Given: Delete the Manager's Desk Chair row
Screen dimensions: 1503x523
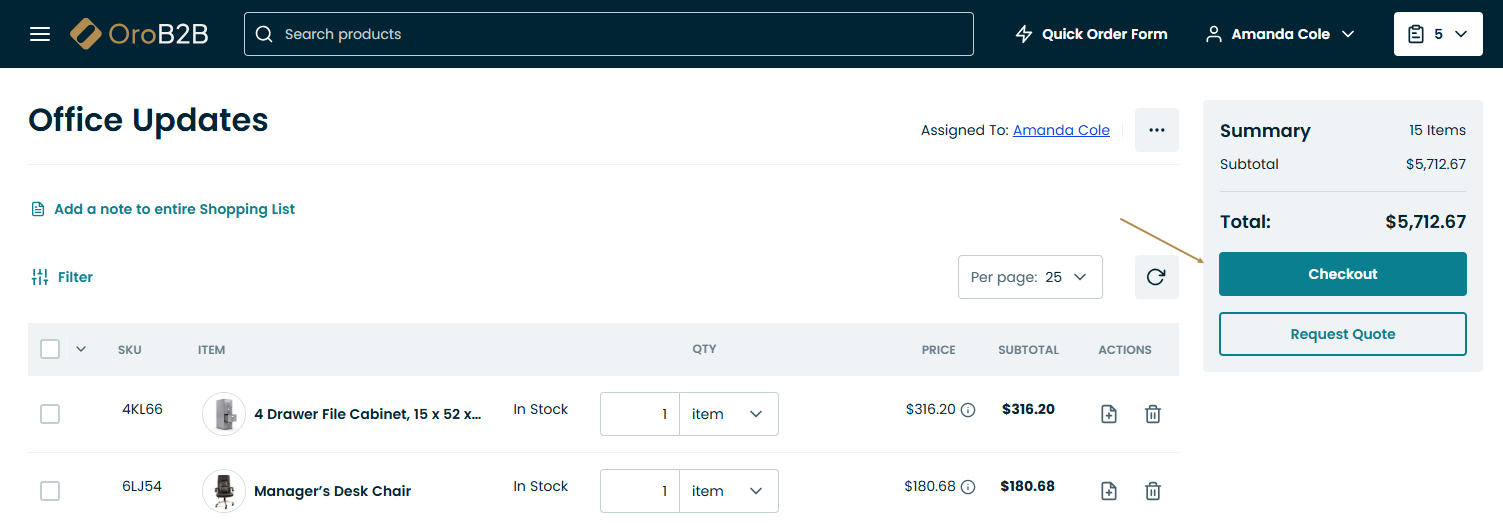Looking at the screenshot, I should [x=1153, y=491].
